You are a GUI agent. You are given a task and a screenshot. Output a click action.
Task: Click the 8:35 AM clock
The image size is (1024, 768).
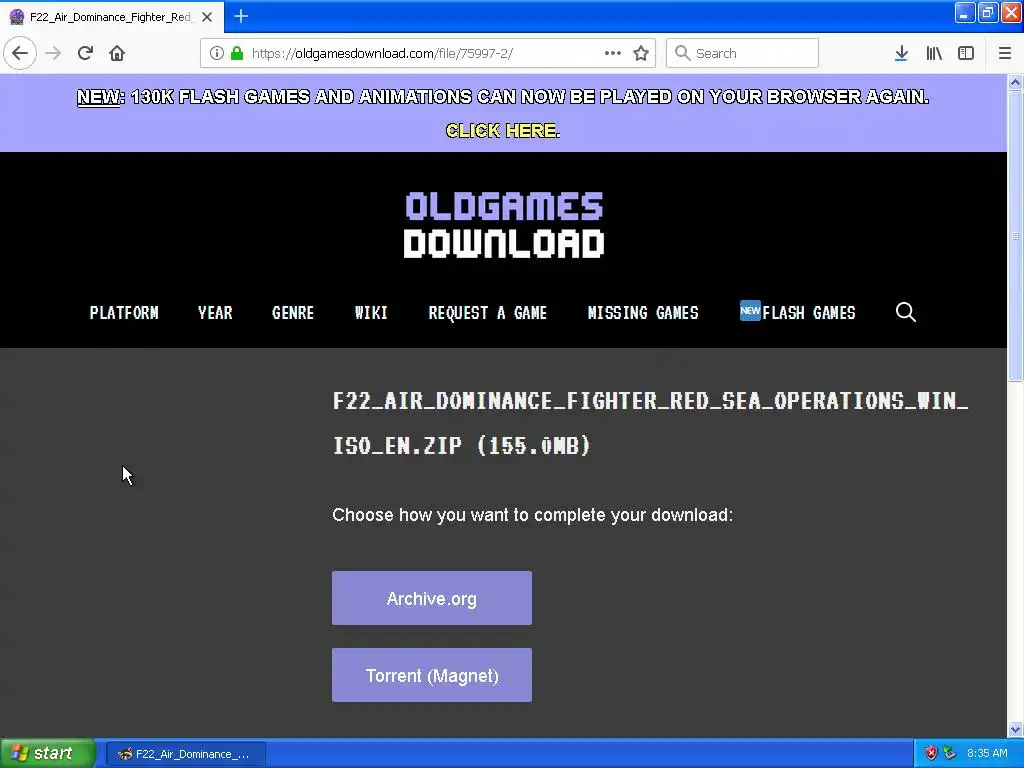click(x=987, y=753)
